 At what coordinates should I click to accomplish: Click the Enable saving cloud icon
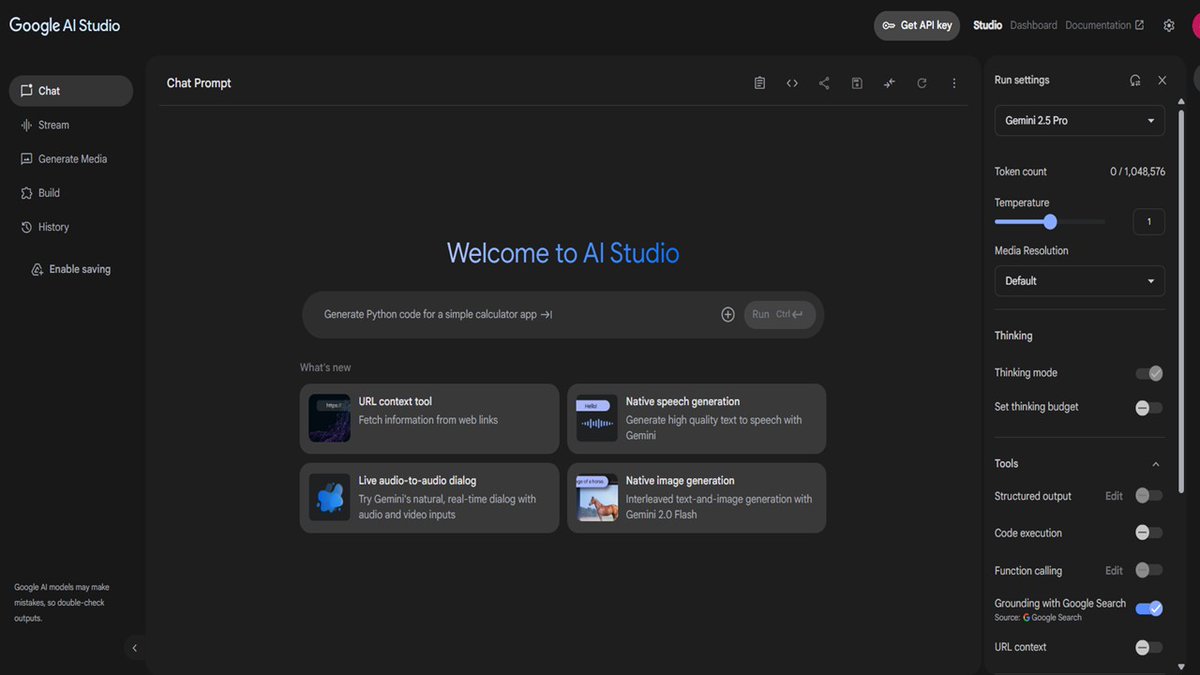pos(38,269)
